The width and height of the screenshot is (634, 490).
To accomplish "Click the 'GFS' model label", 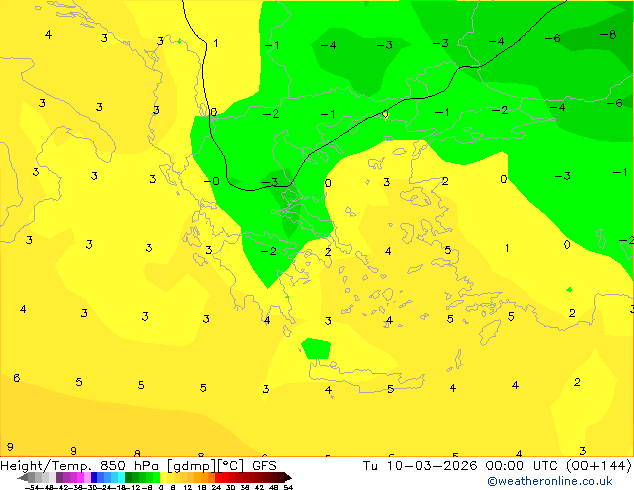I will point(264,465).
